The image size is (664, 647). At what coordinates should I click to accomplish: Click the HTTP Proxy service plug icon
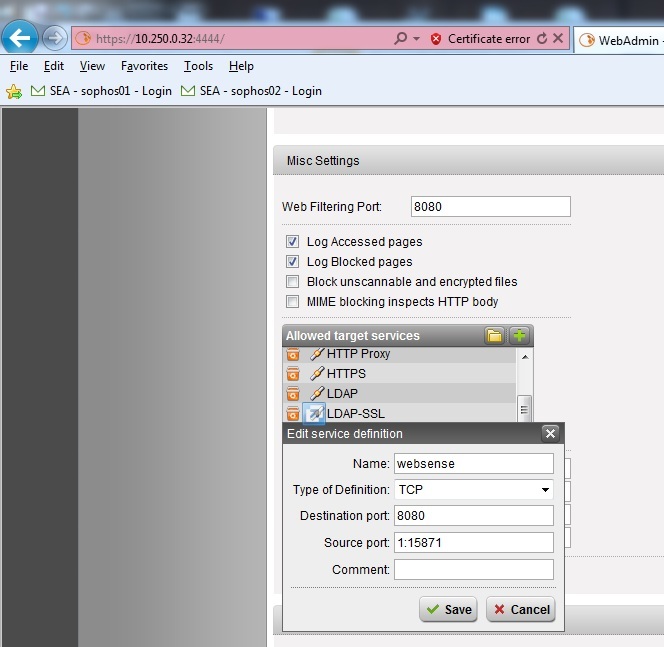[x=317, y=354]
